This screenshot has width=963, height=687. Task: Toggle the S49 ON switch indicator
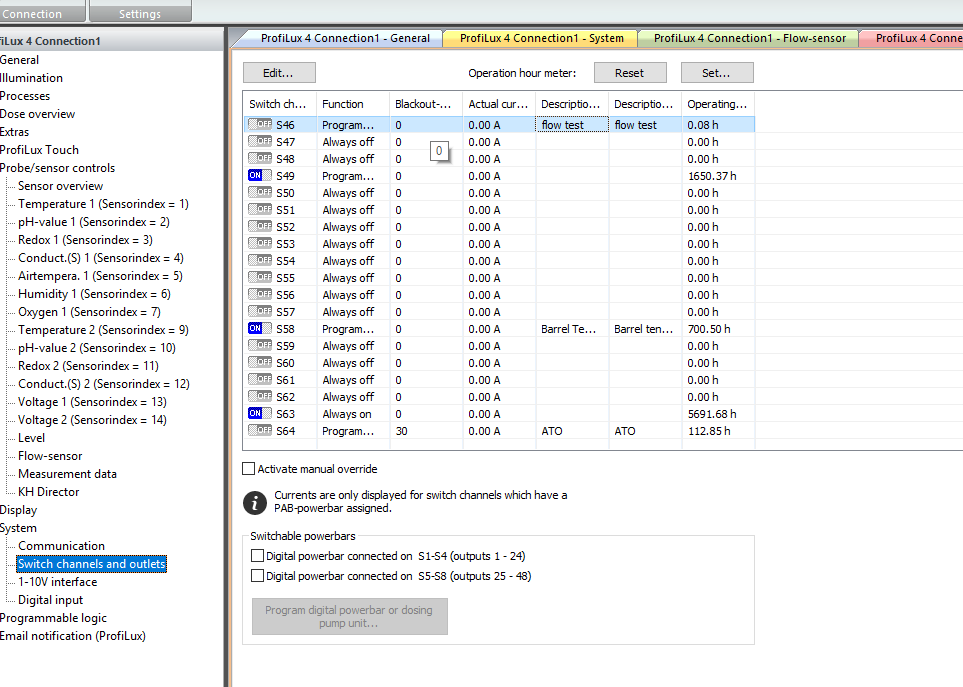260,176
